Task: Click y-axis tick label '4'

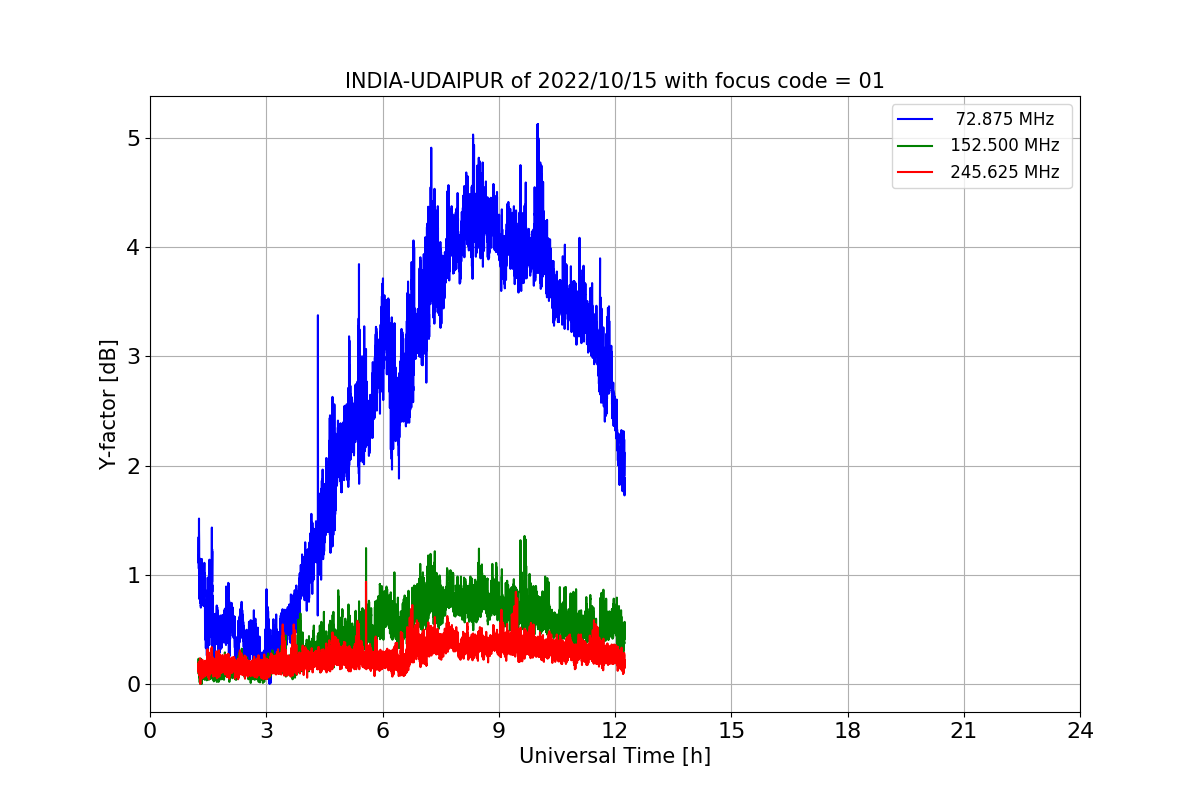Action: coord(134,247)
